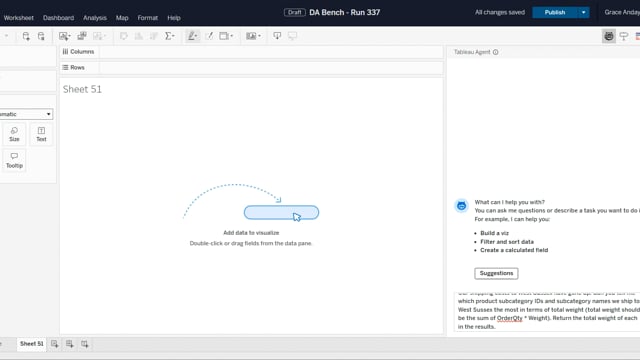Open the Analysis menu
Viewport: 640px width, 360px height.
tap(95, 18)
